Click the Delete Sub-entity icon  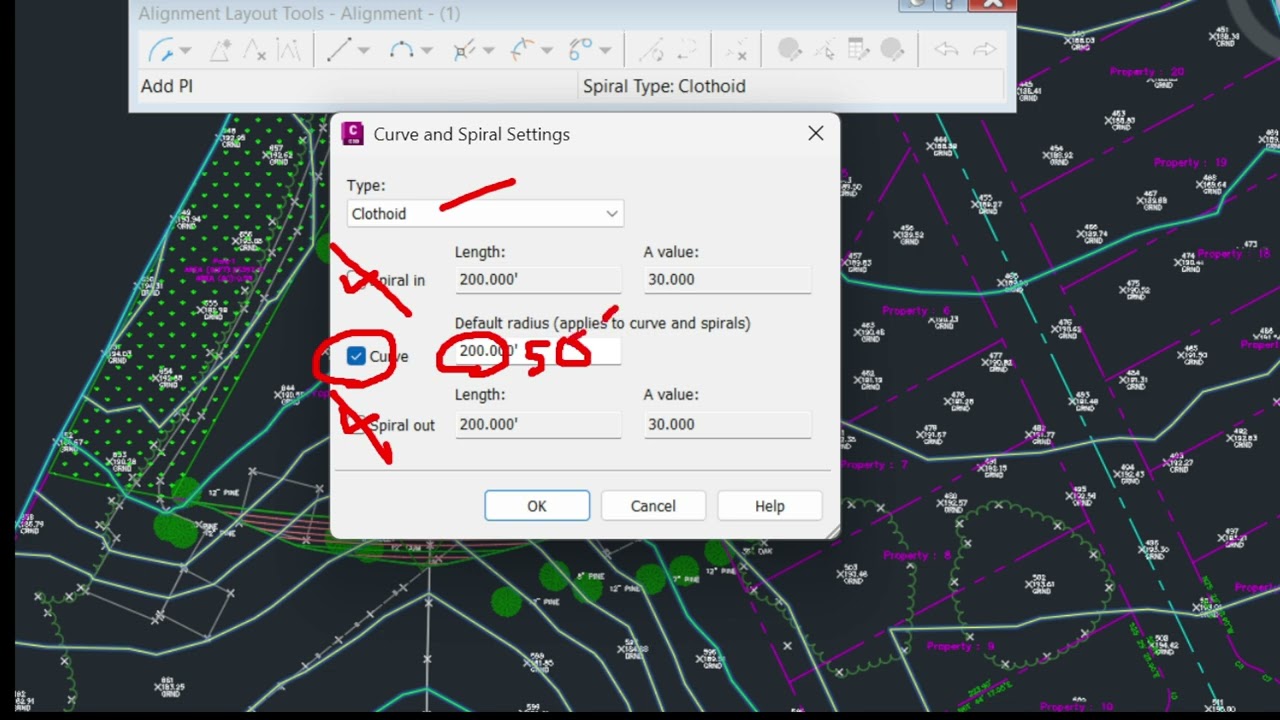point(736,50)
